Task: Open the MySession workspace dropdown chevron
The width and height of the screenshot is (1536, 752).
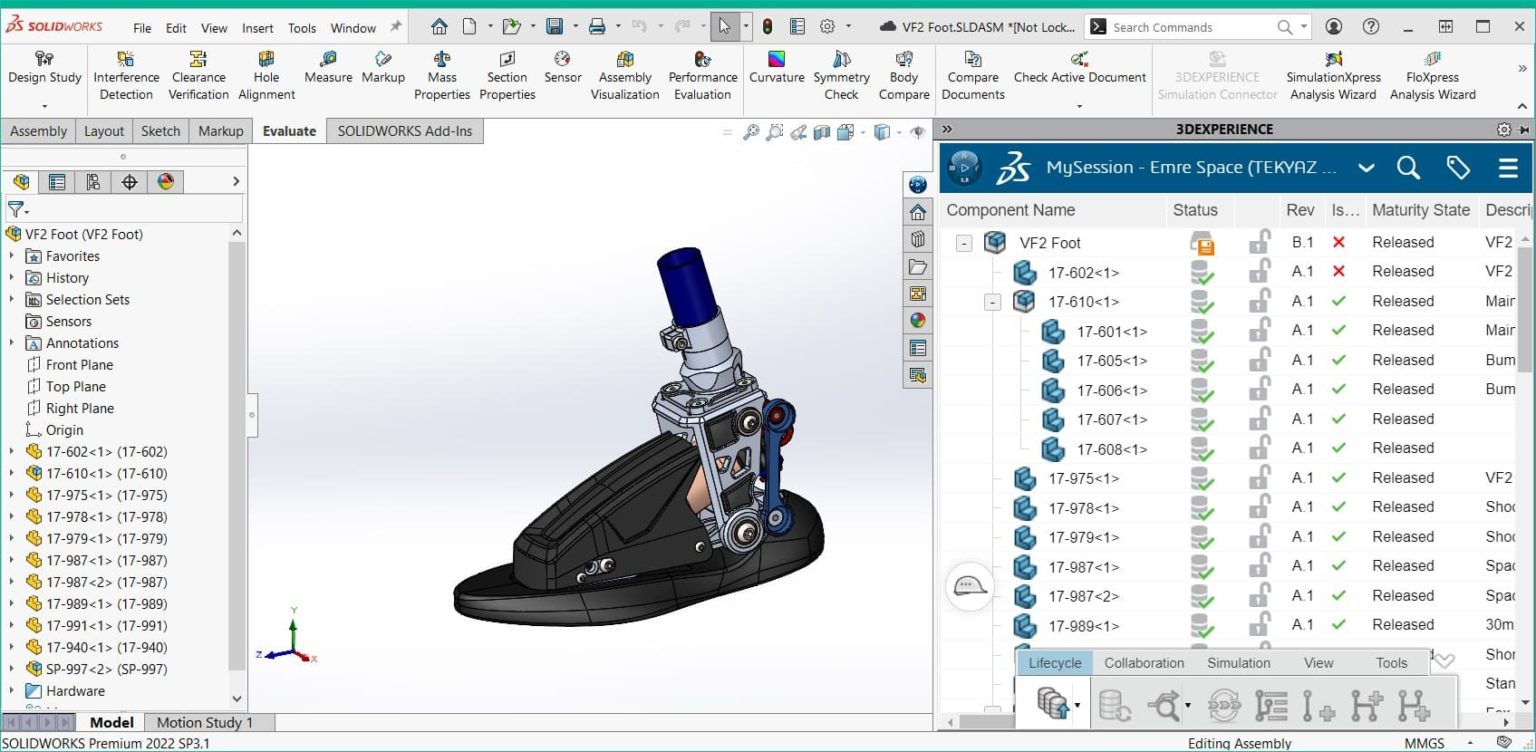Action: pos(1366,168)
